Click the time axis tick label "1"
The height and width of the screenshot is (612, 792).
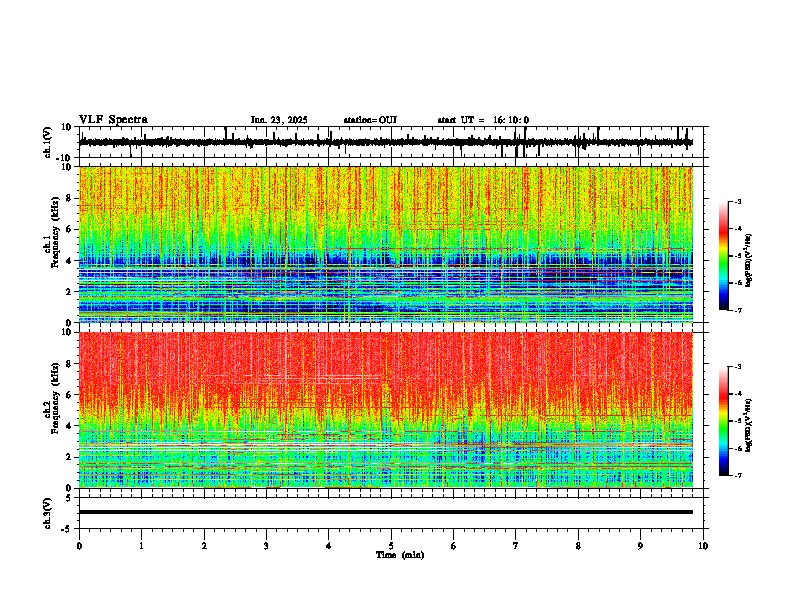tap(141, 546)
